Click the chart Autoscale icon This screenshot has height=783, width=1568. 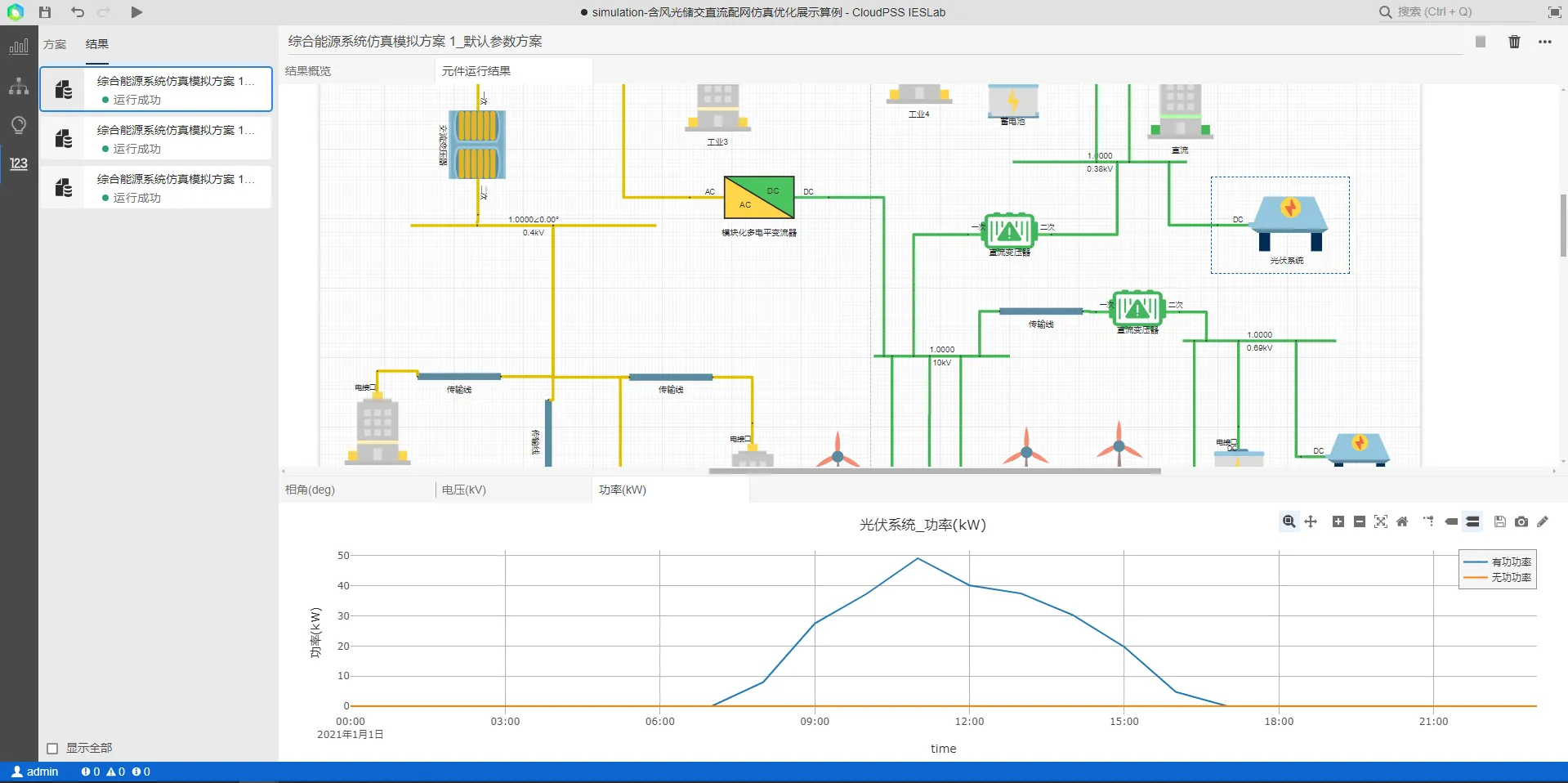tap(1381, 521)
